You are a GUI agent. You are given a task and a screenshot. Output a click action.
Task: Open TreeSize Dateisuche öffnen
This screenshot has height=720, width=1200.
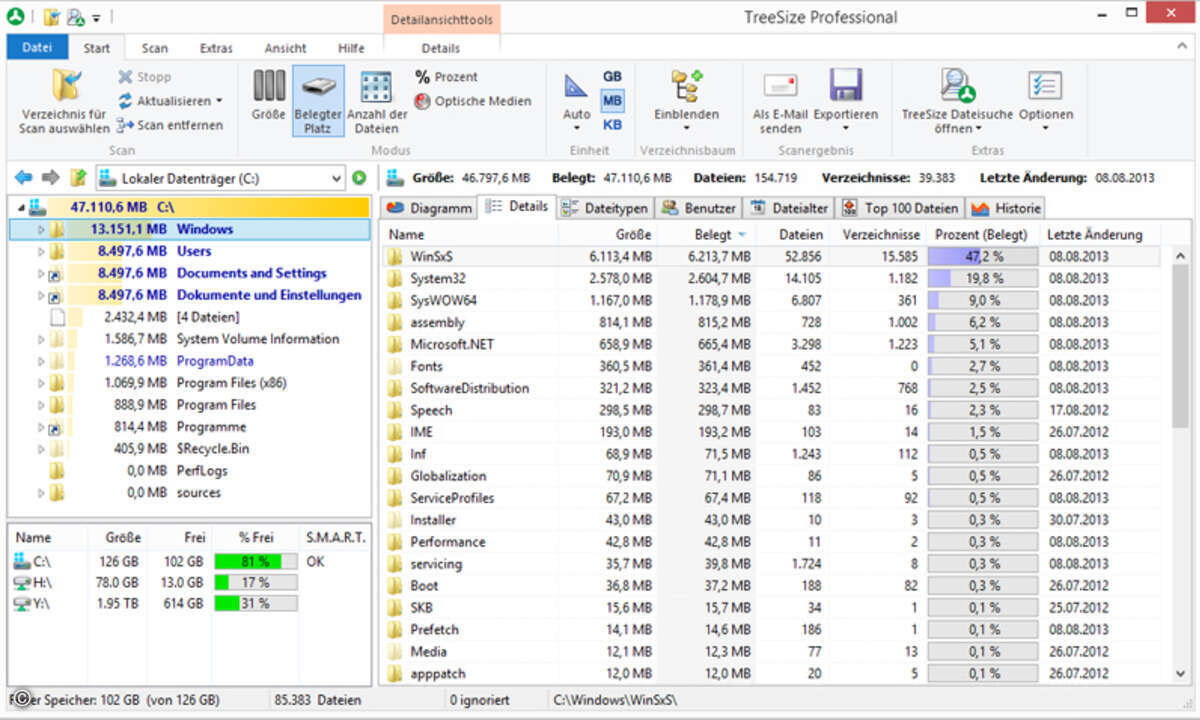(957, 101)
